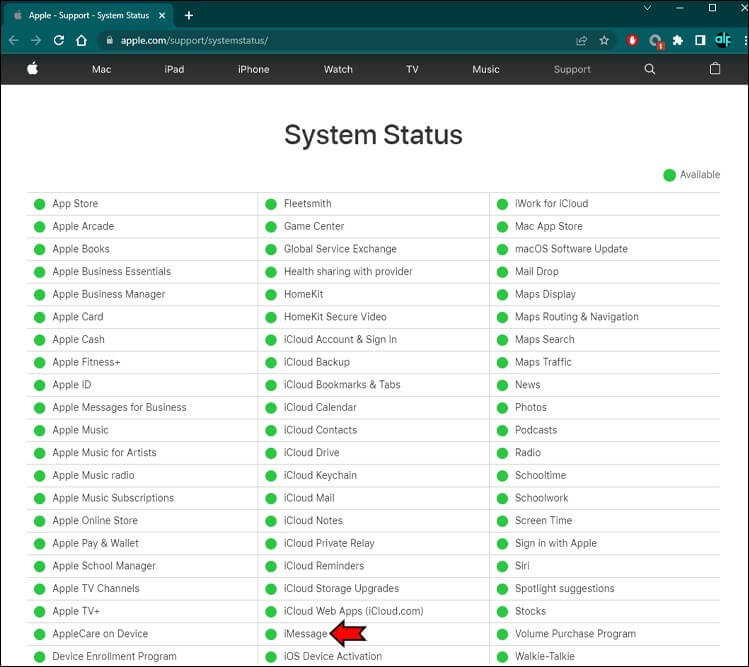The image size is (749, 667).
Task: Open a new tab with plus button
Action: coord(189,16)
